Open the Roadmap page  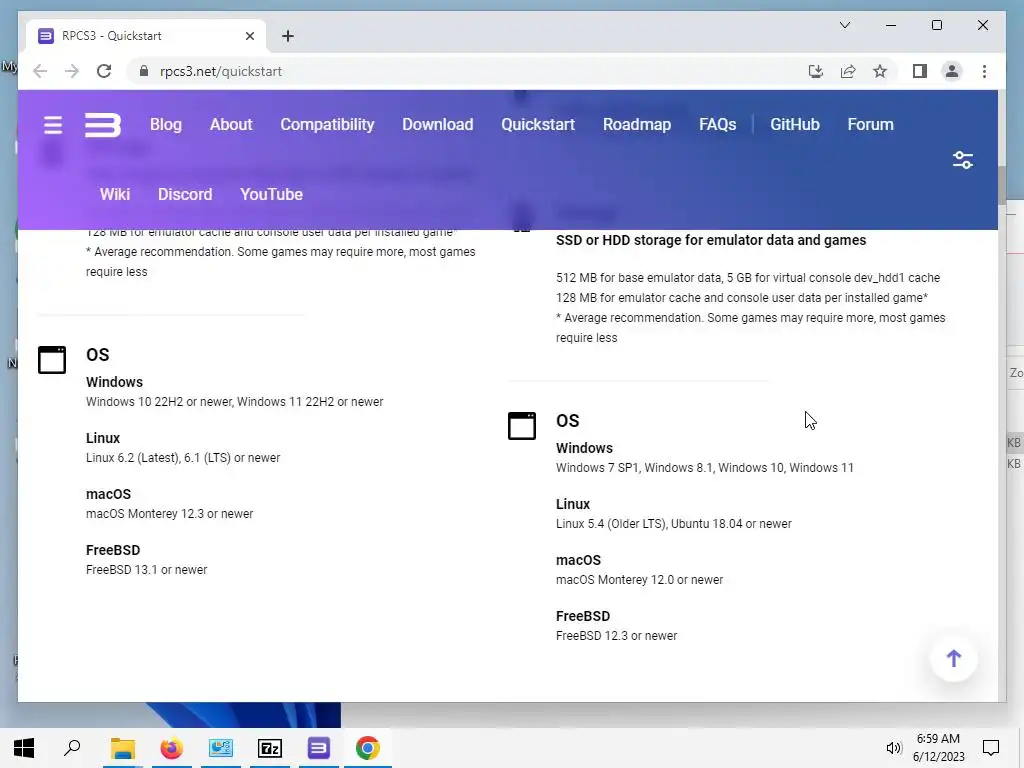point(637,125)
